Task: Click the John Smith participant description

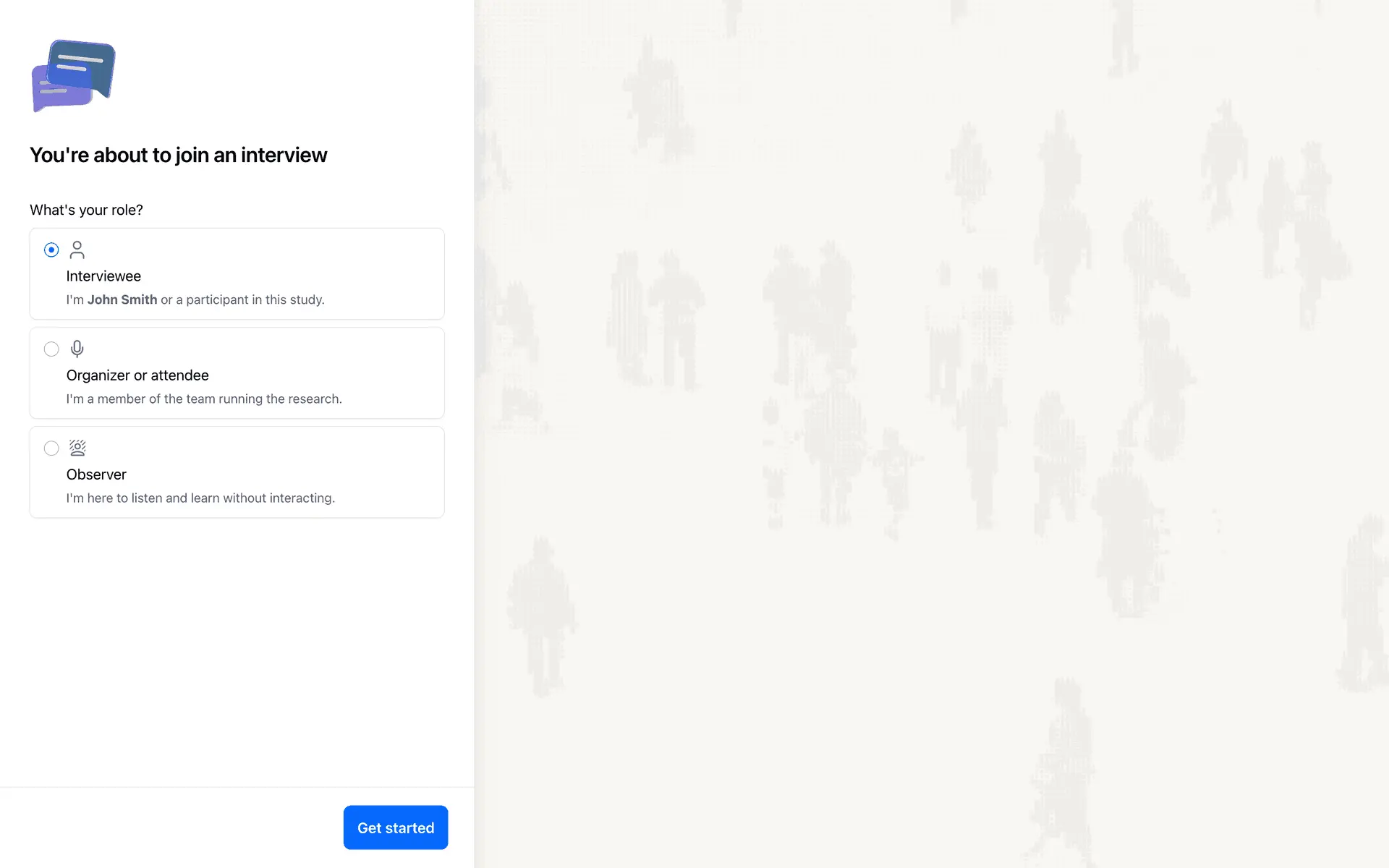Action: pyautogui.click(x=195, y=299)
